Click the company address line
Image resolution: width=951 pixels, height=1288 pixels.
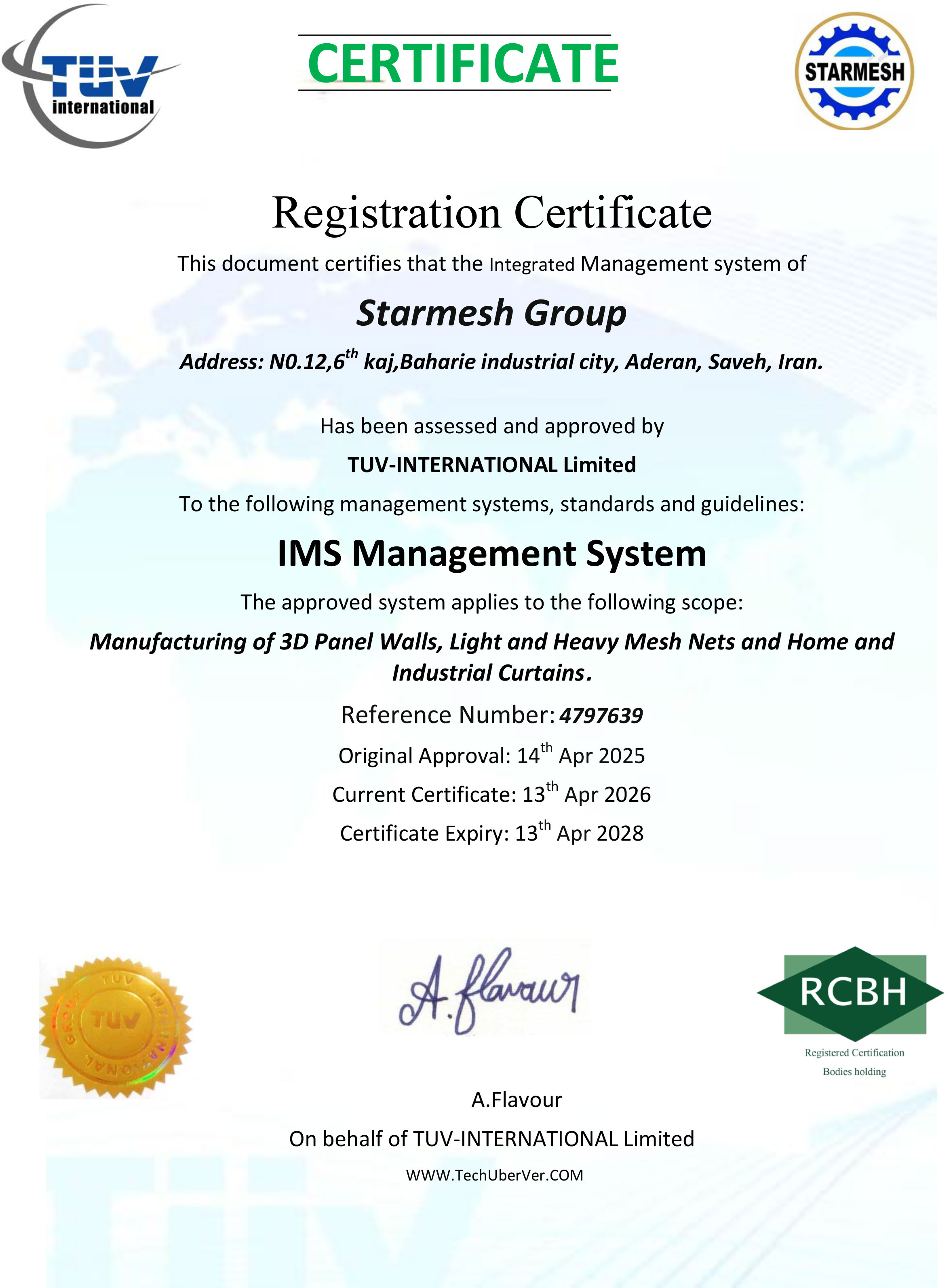click(x=502, y=362)
